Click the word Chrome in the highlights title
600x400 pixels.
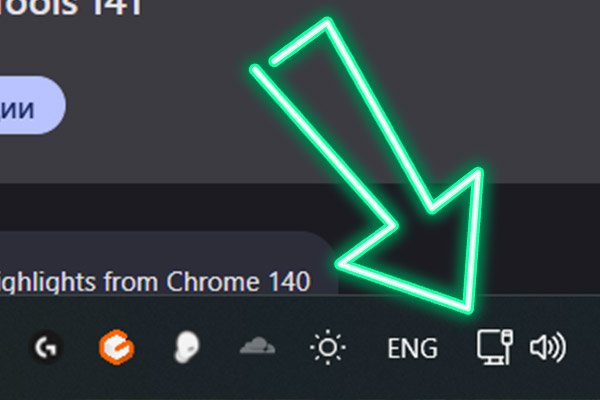click(213, 282)
